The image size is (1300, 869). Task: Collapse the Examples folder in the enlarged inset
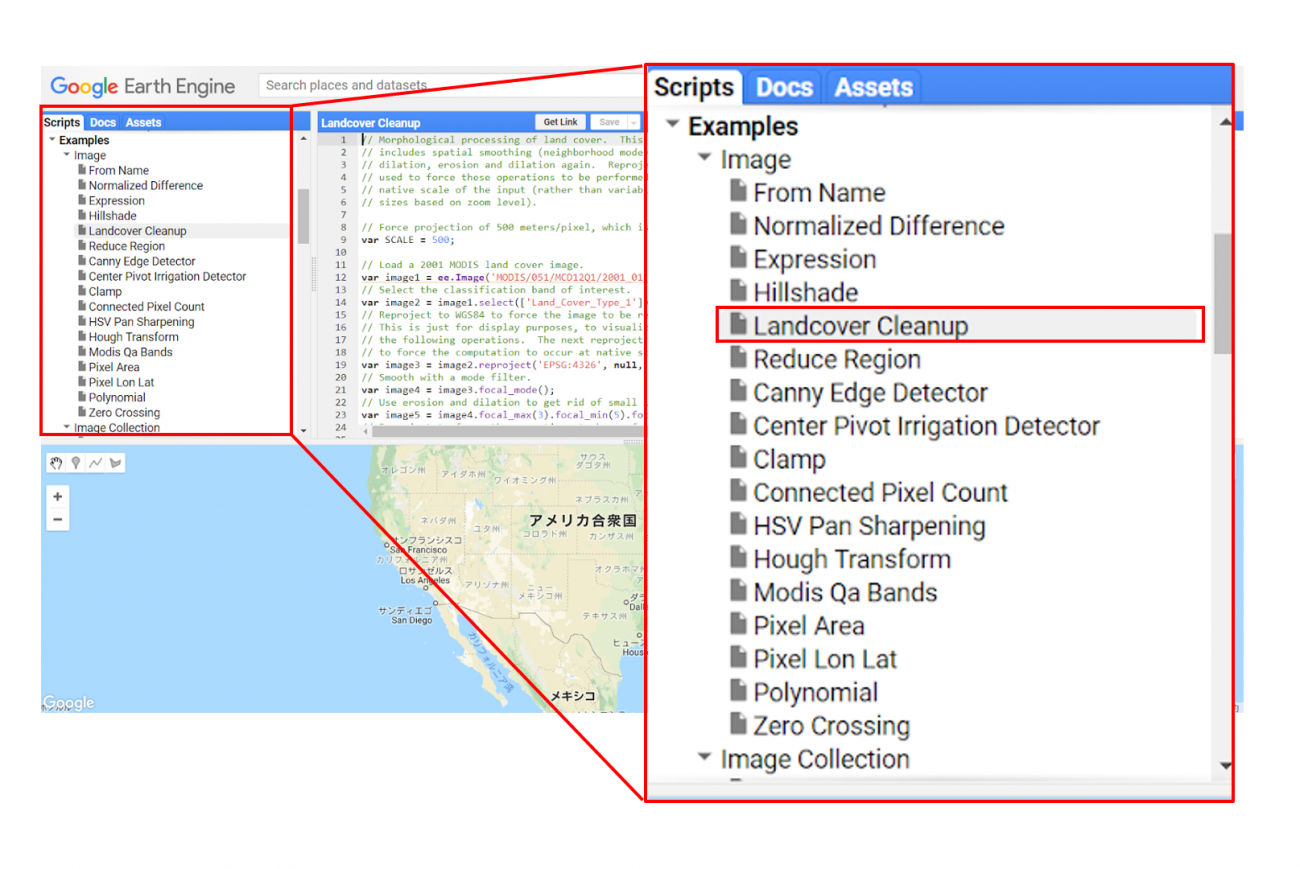tap(673, 125)
